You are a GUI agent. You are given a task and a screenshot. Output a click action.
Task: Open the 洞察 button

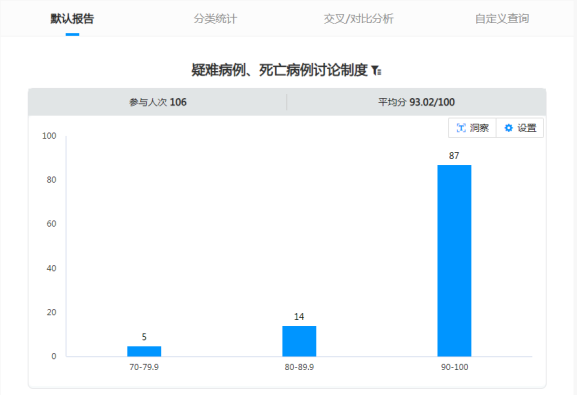pyautogui.click(x=472, y=128)
